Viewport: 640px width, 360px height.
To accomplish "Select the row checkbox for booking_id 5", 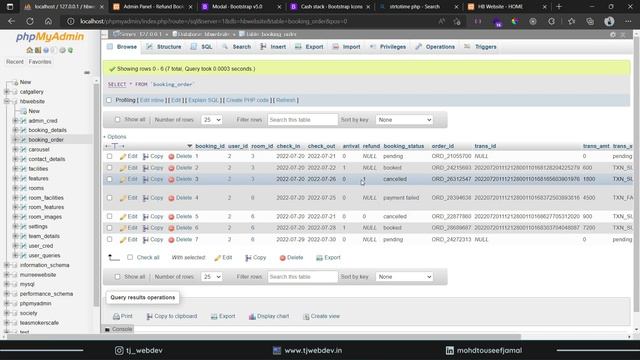I will coord(109,216).
